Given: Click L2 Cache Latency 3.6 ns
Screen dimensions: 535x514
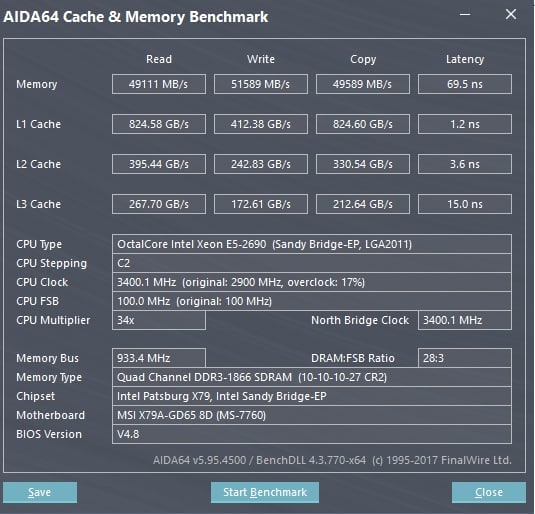Looking at the screenshot, I should tap(465, 164).
